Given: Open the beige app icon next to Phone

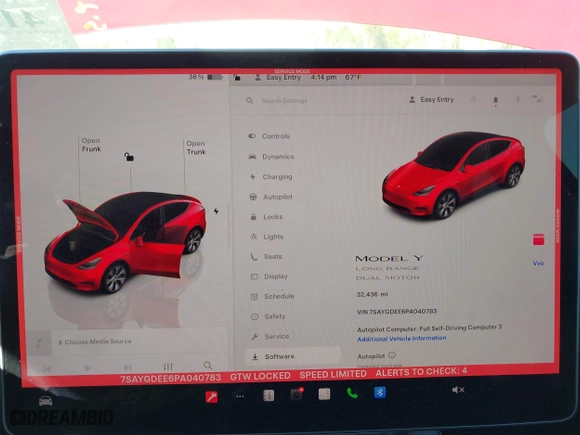Looking at the screenshot, I should point(324,394).
